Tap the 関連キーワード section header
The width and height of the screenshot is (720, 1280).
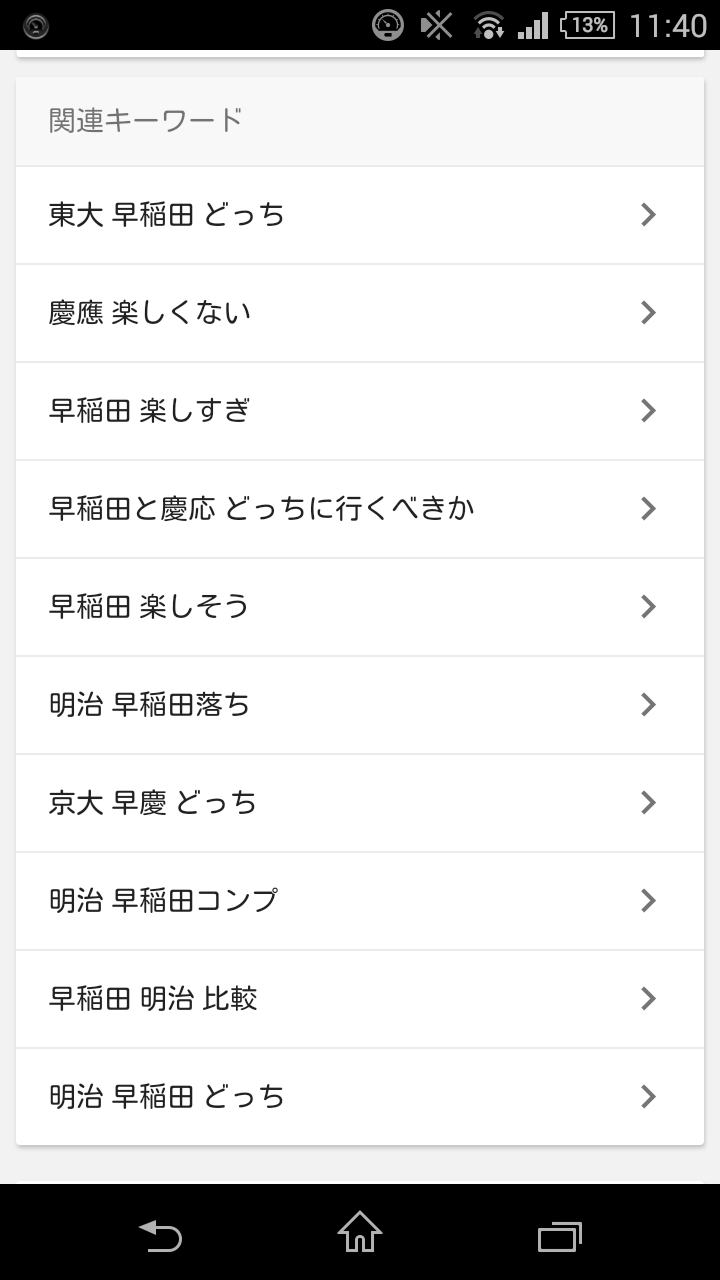click(146, 121)
